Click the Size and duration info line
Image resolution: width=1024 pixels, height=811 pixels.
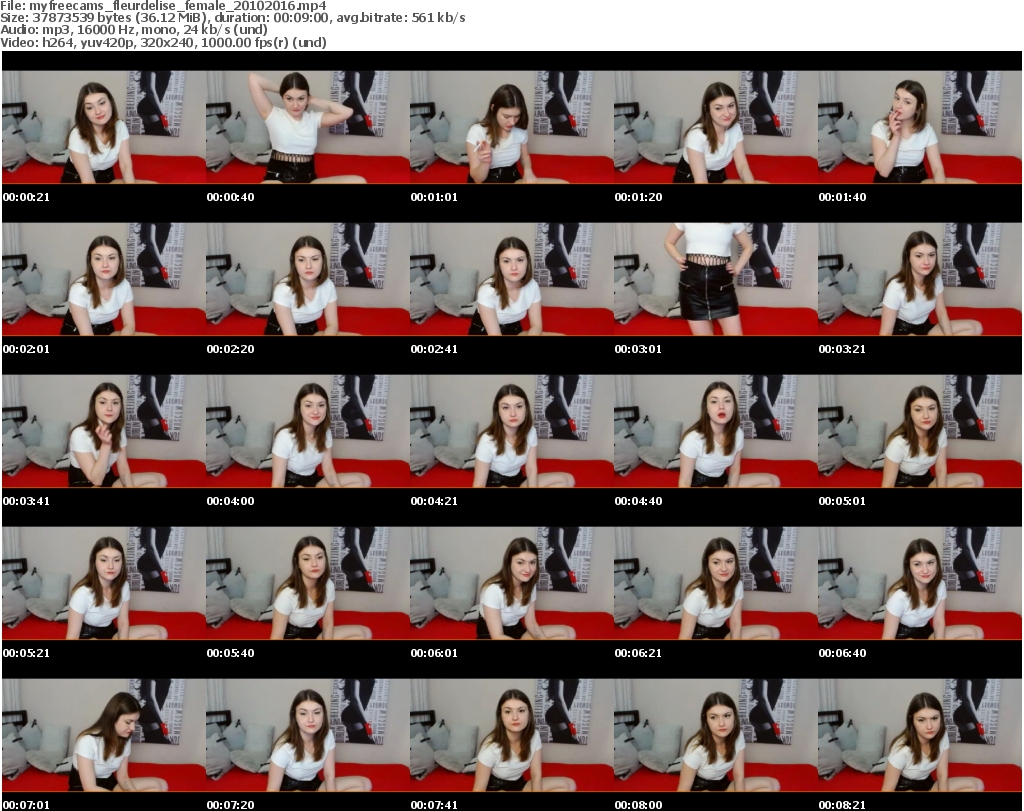click(233, 18)
